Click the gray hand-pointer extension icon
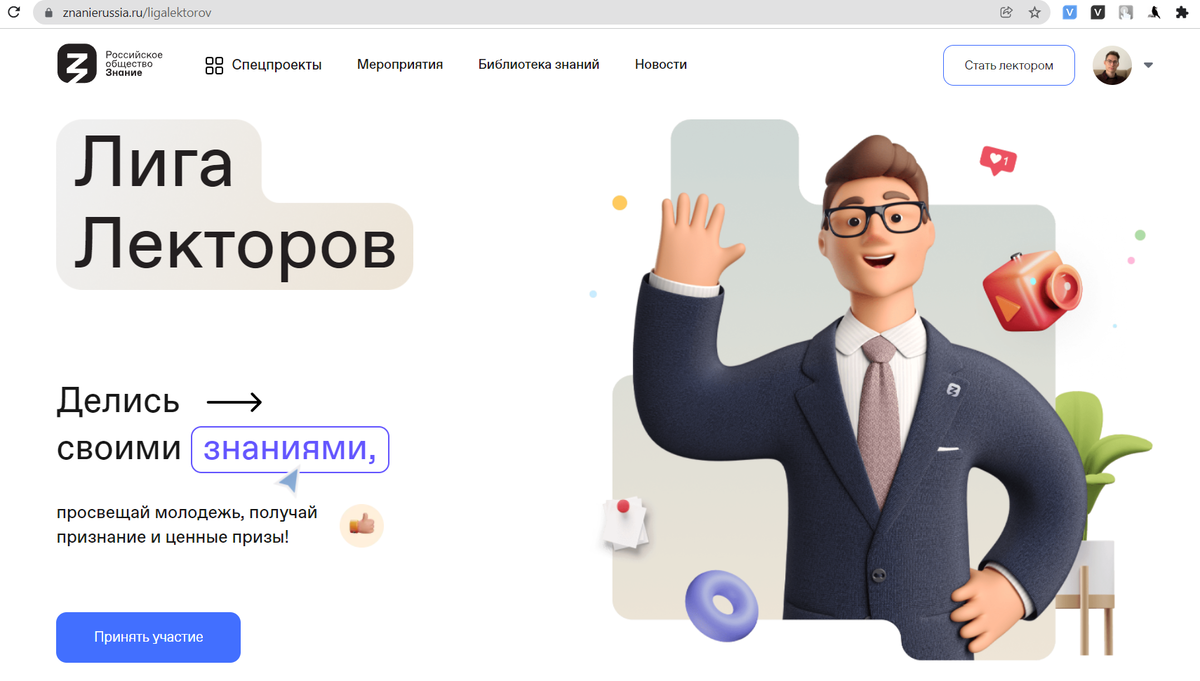This screenshot has height=681, width=1200. 1126,13
